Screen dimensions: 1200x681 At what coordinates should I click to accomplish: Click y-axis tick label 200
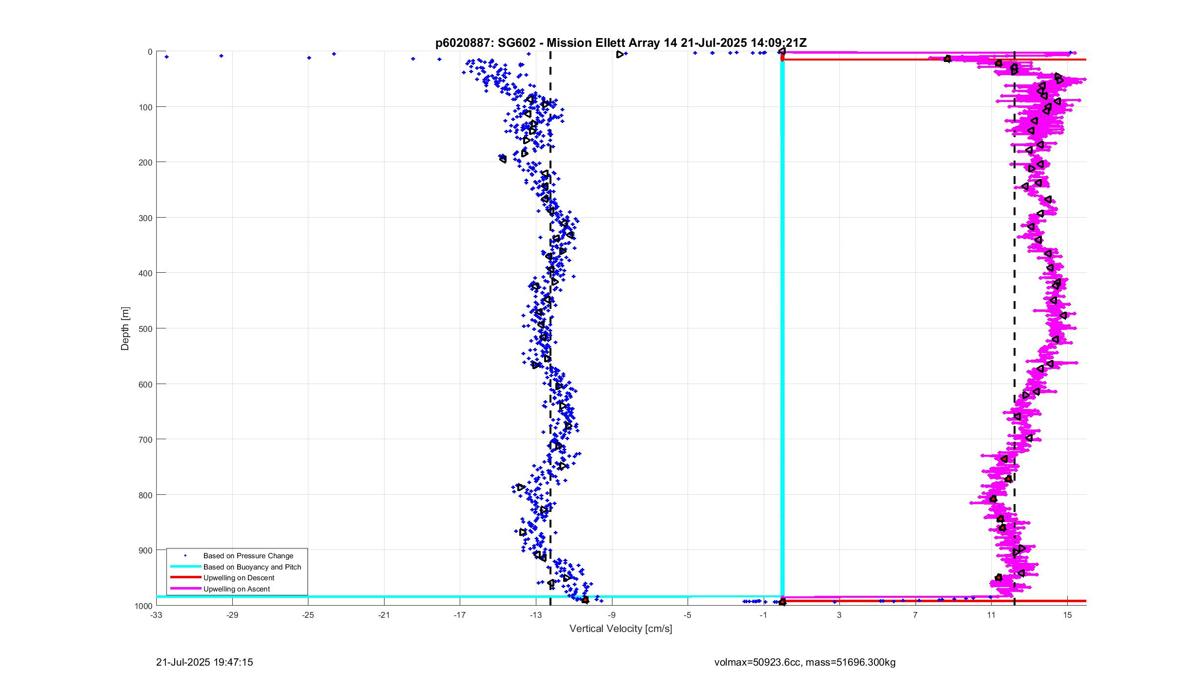coord(144,162)
